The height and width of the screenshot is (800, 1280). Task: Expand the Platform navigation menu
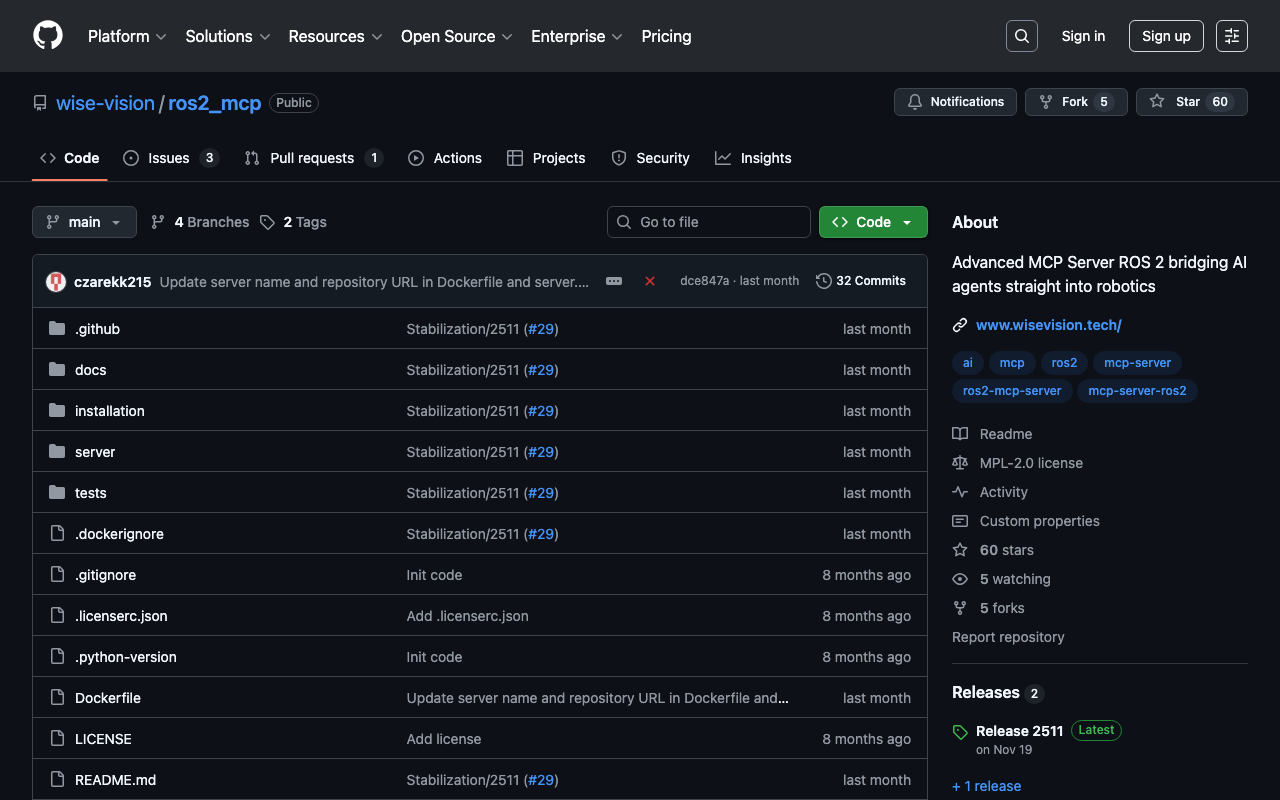click(126, 36)
